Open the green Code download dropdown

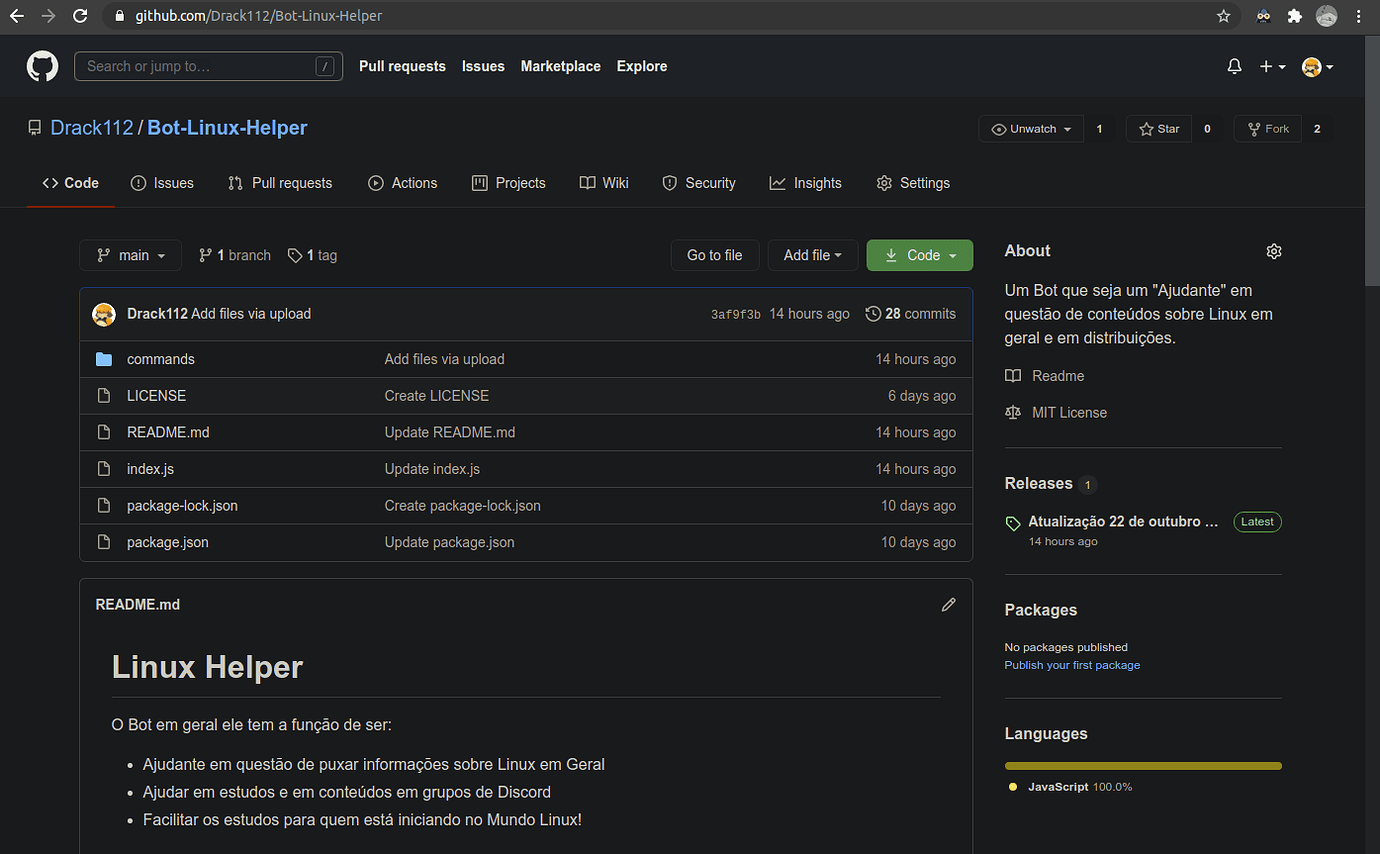click(x=919, y=255)
